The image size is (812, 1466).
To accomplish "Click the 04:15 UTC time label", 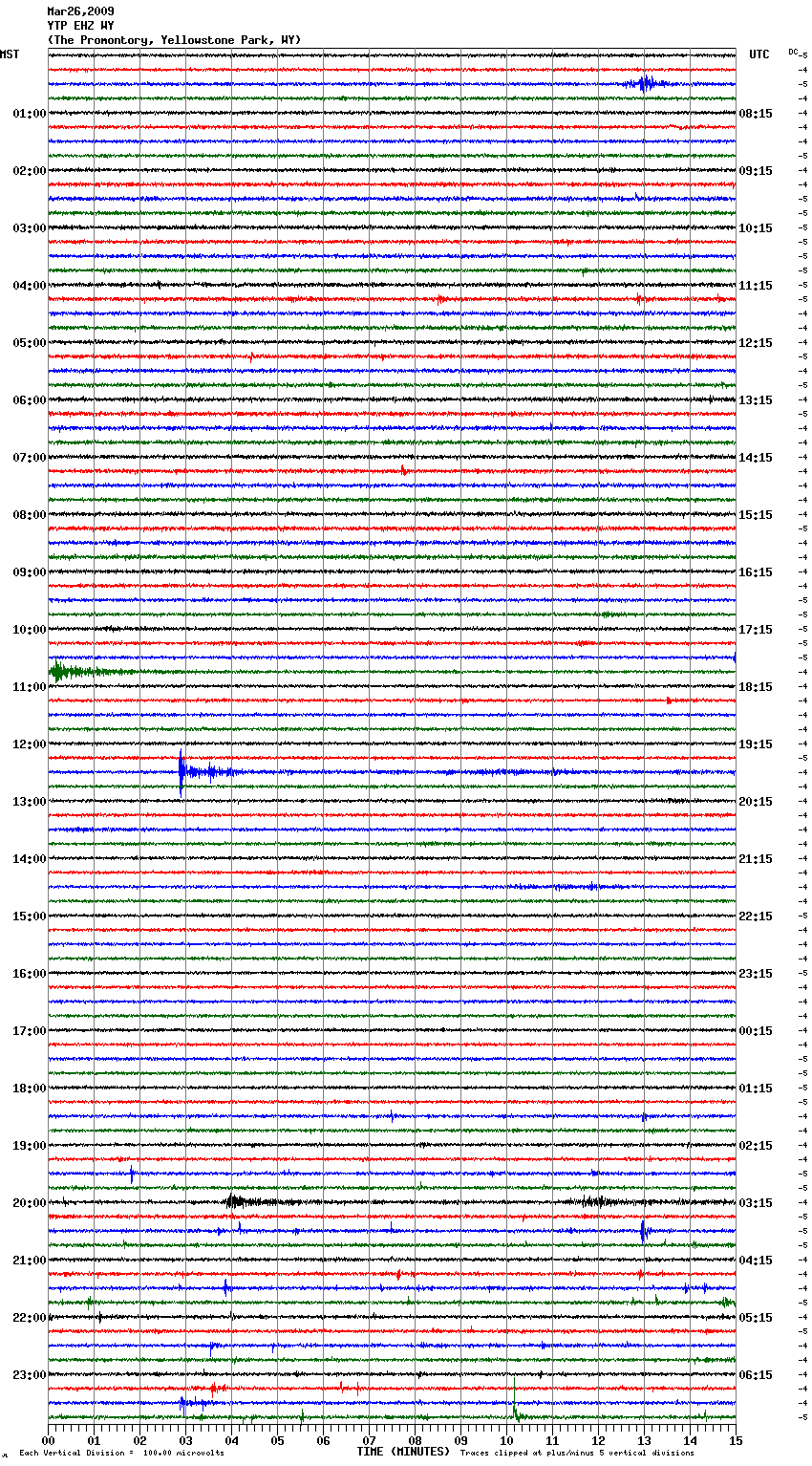I will point(756,1261).
